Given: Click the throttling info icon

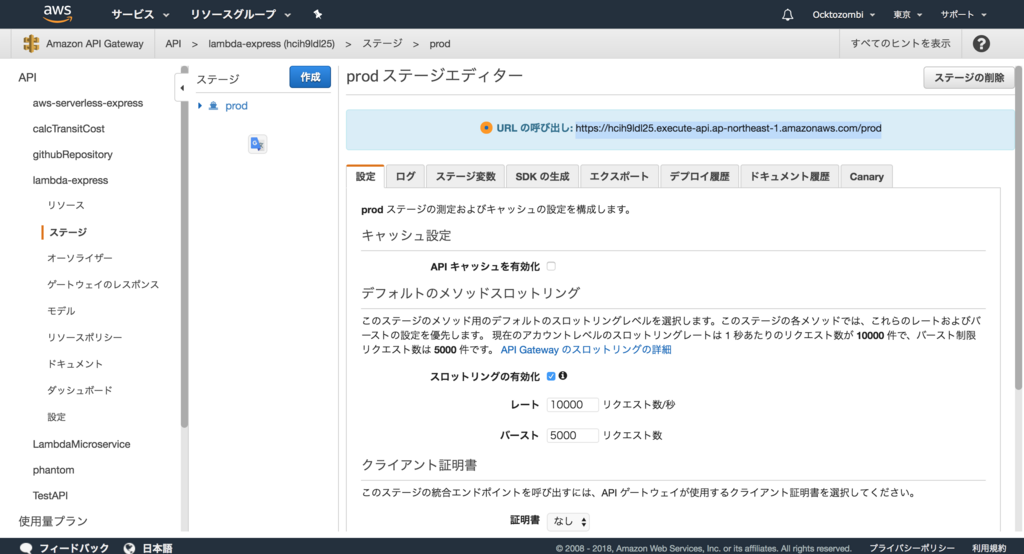Looking at the screenshot, I should click(563, 376).
